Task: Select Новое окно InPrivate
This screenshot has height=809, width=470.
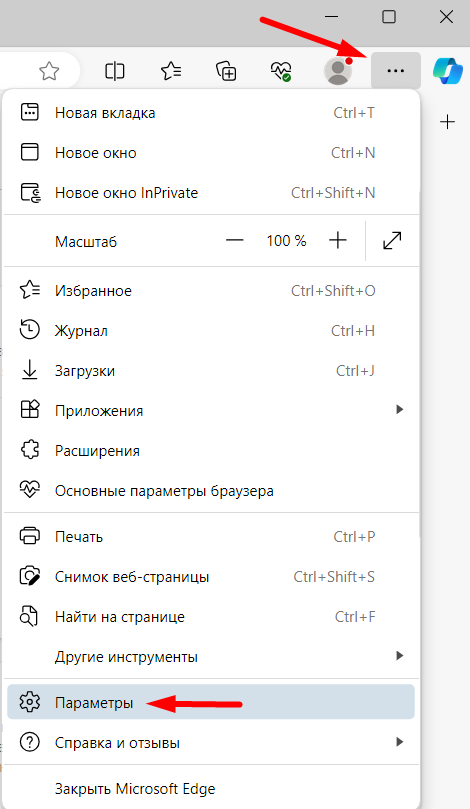Action: (211, 192)
